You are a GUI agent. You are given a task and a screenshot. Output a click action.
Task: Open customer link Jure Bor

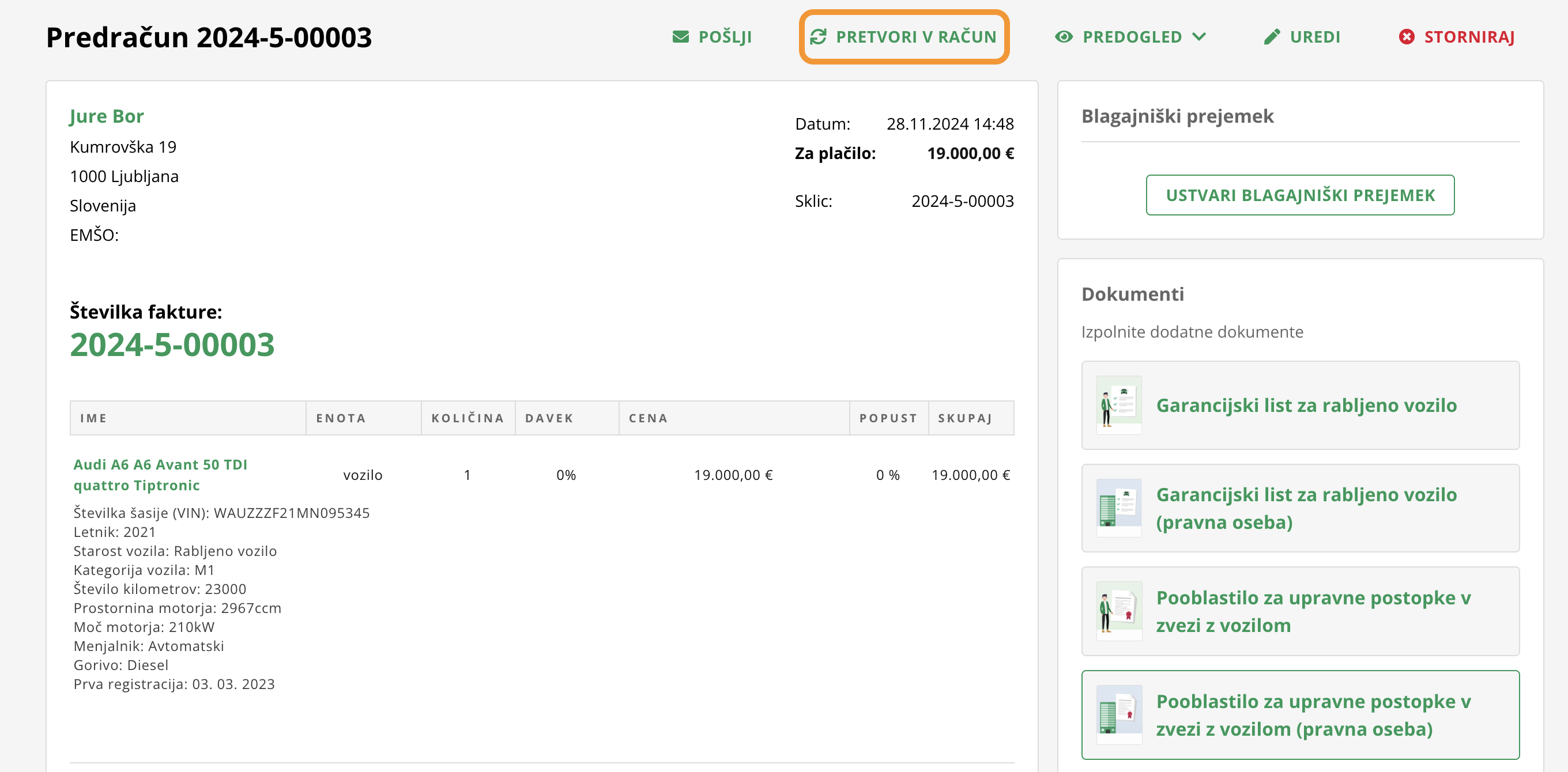(x=107, y=116)
